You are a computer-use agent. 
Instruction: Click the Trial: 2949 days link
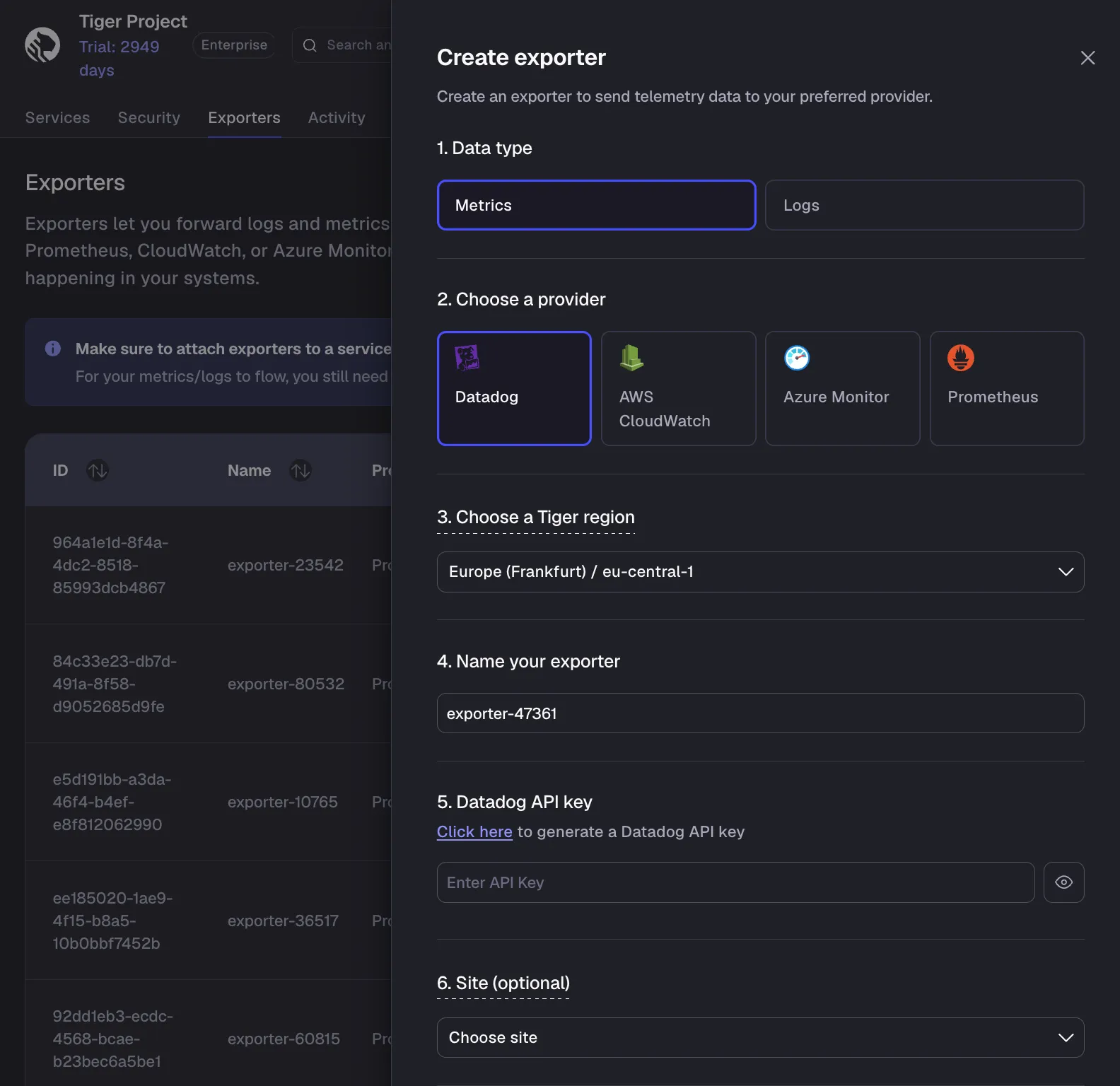point(119,58)
